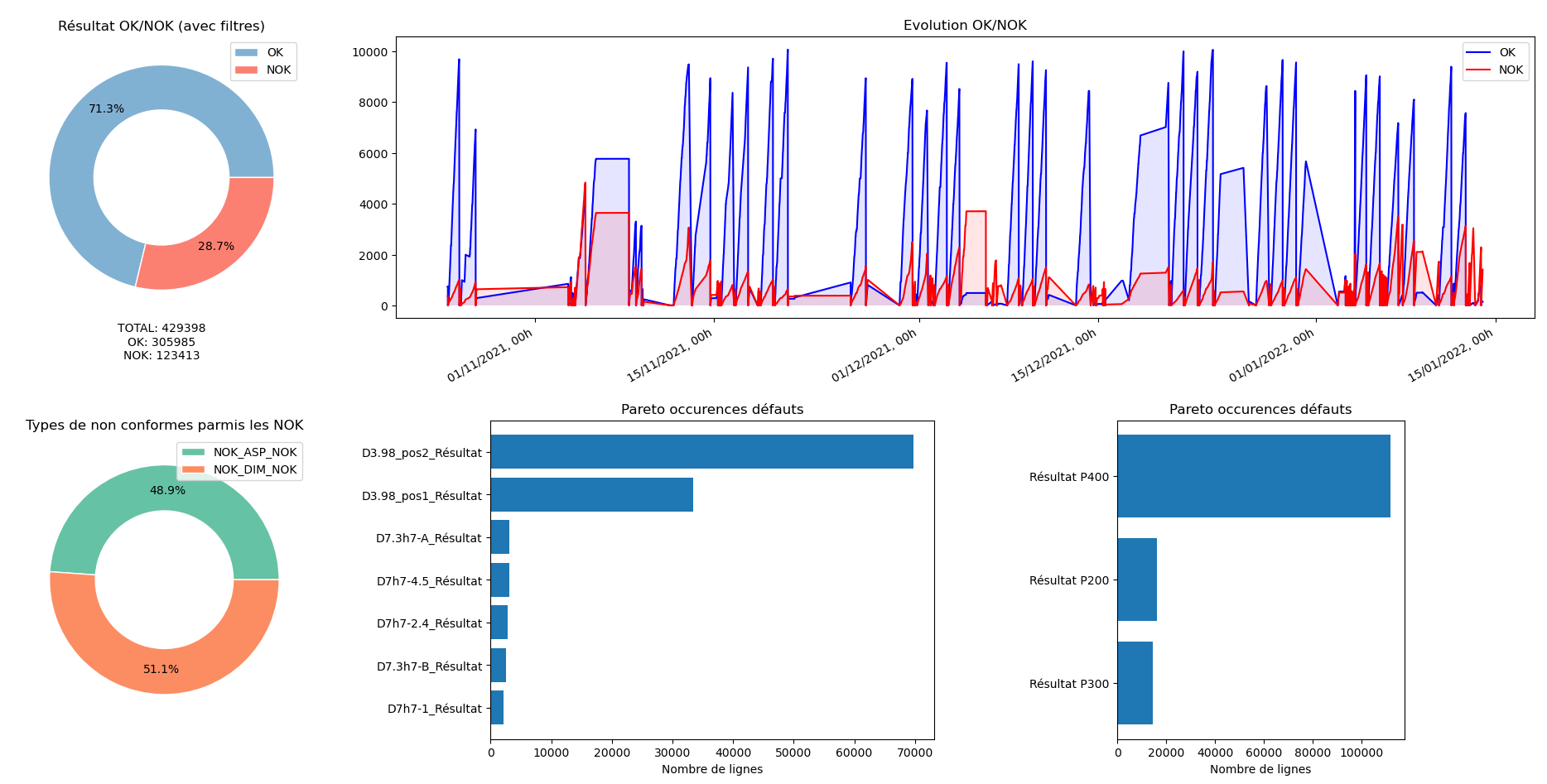Click the 'OK: 305985' text
Screen dimensions: 1547x784
tap(161, 342)
